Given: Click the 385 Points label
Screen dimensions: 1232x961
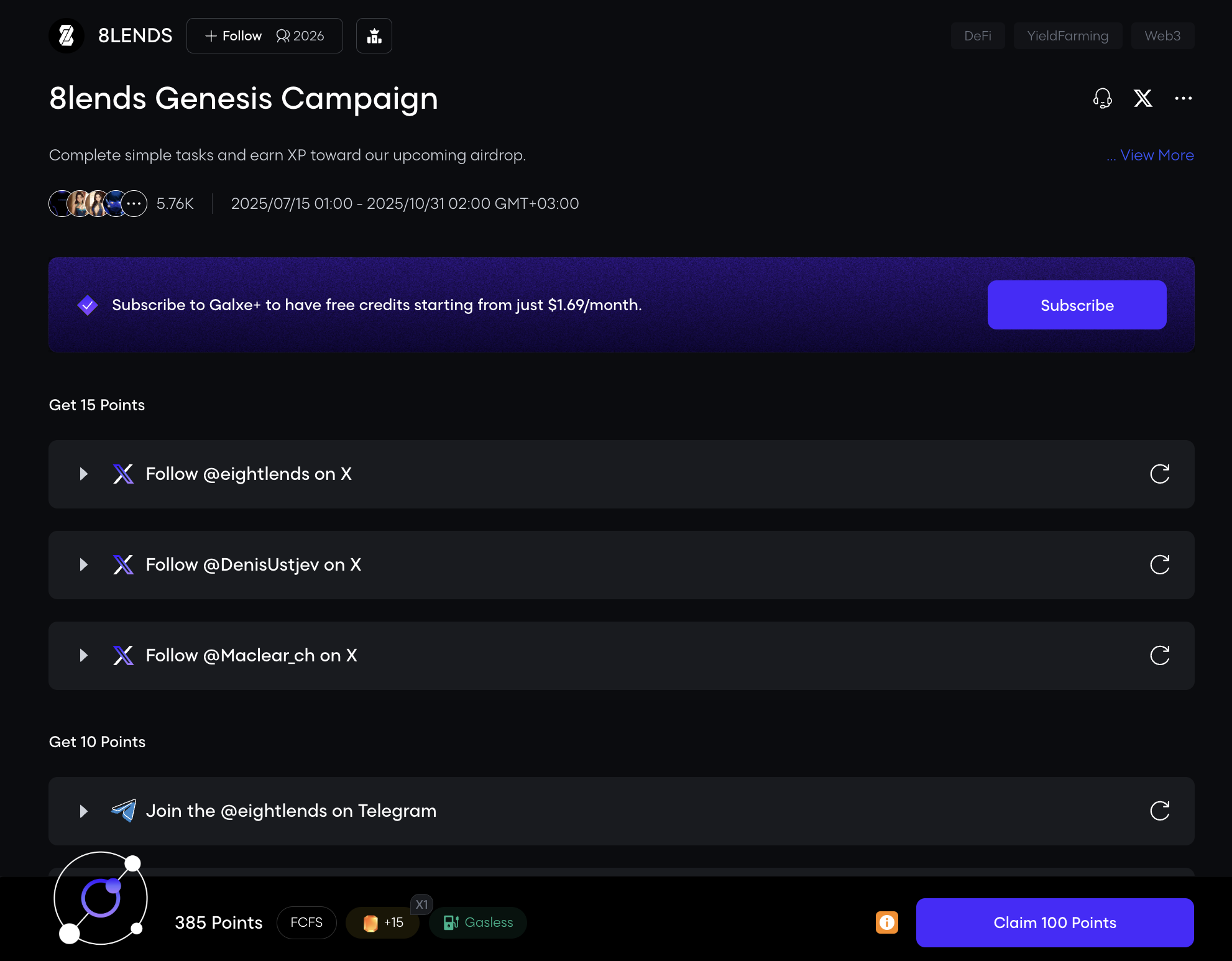Looking at the screenshot, I should click(219, 922).
